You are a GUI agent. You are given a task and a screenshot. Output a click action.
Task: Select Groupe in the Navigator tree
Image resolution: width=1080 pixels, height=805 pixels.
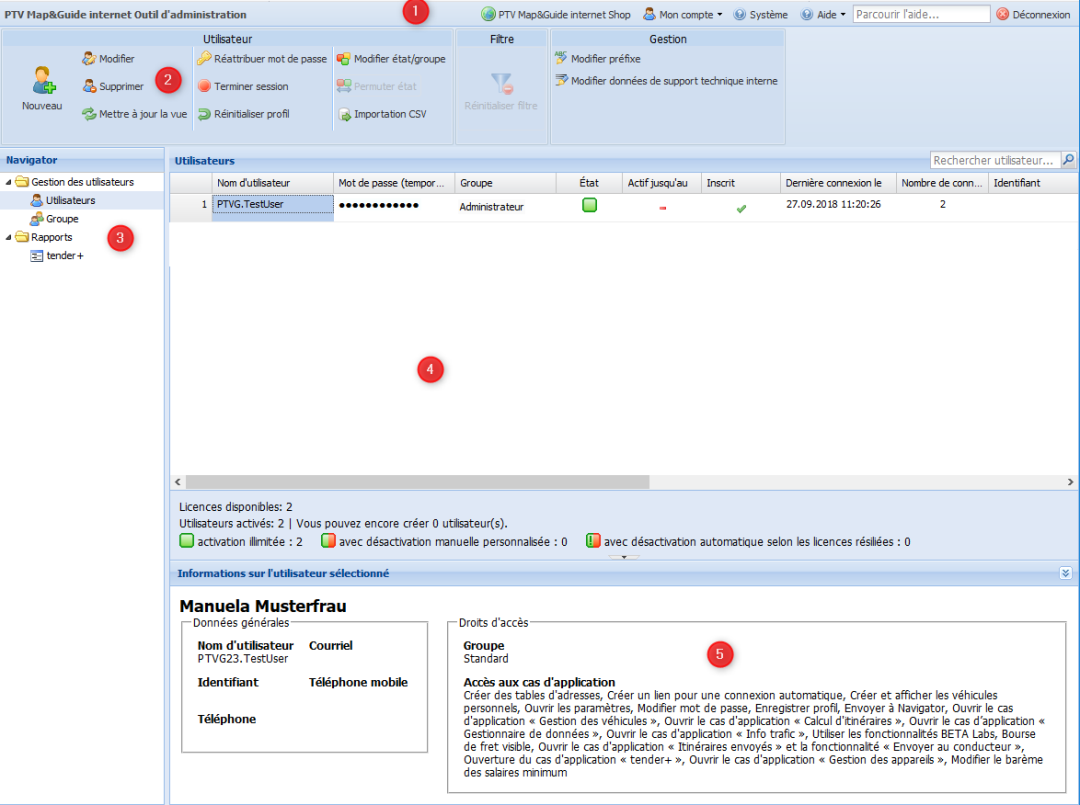pos(61,219)
